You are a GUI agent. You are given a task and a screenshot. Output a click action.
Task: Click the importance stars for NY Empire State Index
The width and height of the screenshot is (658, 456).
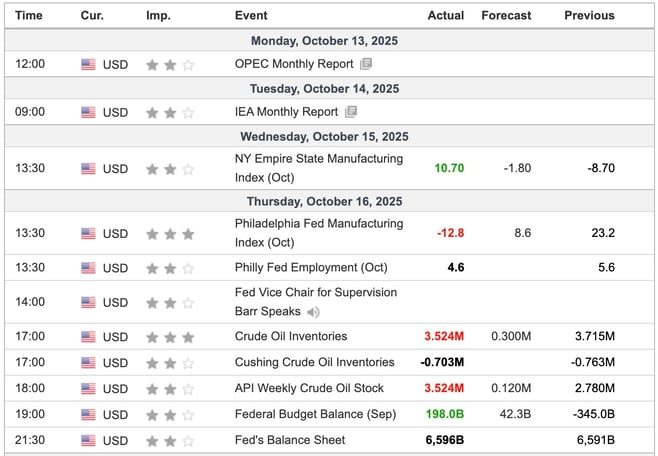(169, 169)
